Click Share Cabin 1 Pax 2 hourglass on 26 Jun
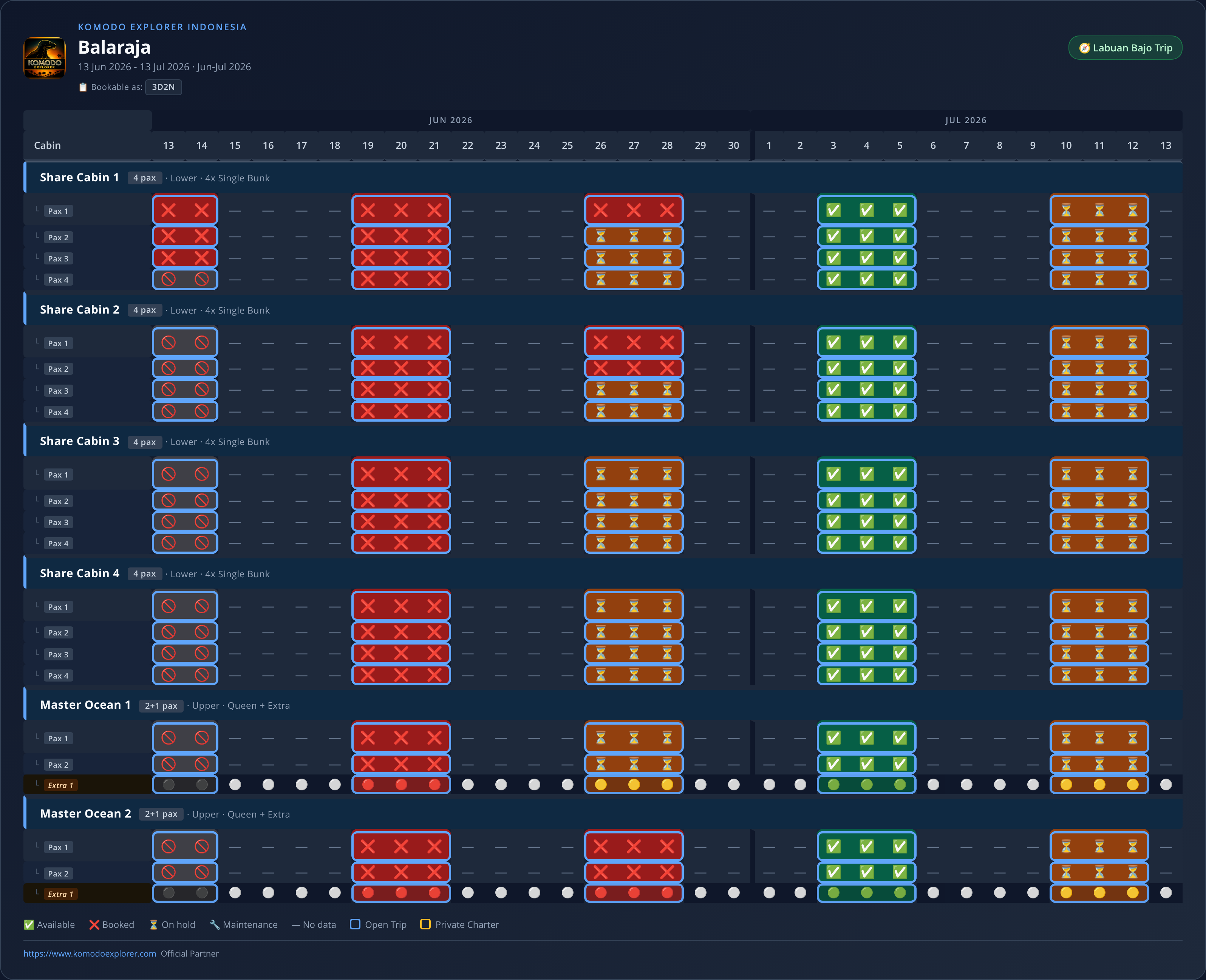This screenshot has width=1206, height=980. pos(601,236)
